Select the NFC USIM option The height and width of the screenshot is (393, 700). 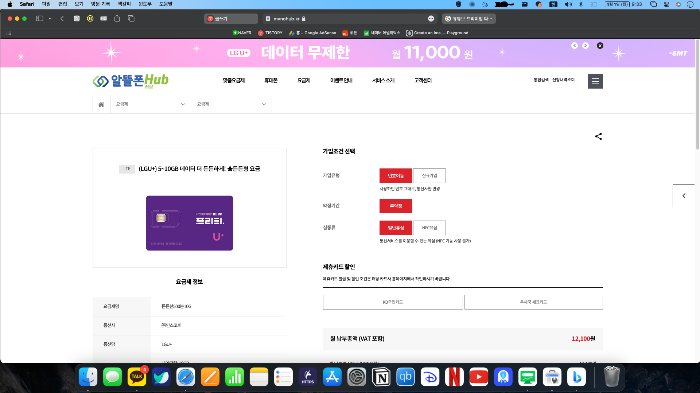pyautogui.click(x=429, y=228)
